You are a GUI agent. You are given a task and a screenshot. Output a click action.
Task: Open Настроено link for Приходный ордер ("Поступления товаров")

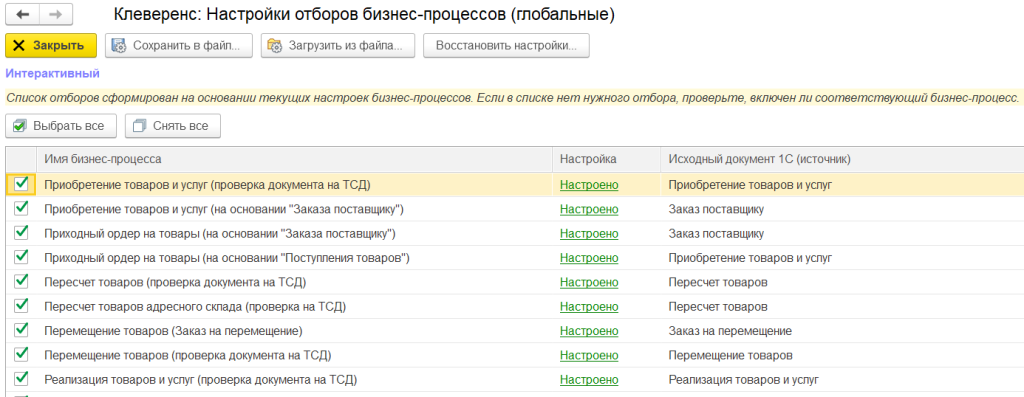pyautogui.click(x=589, y=258)
